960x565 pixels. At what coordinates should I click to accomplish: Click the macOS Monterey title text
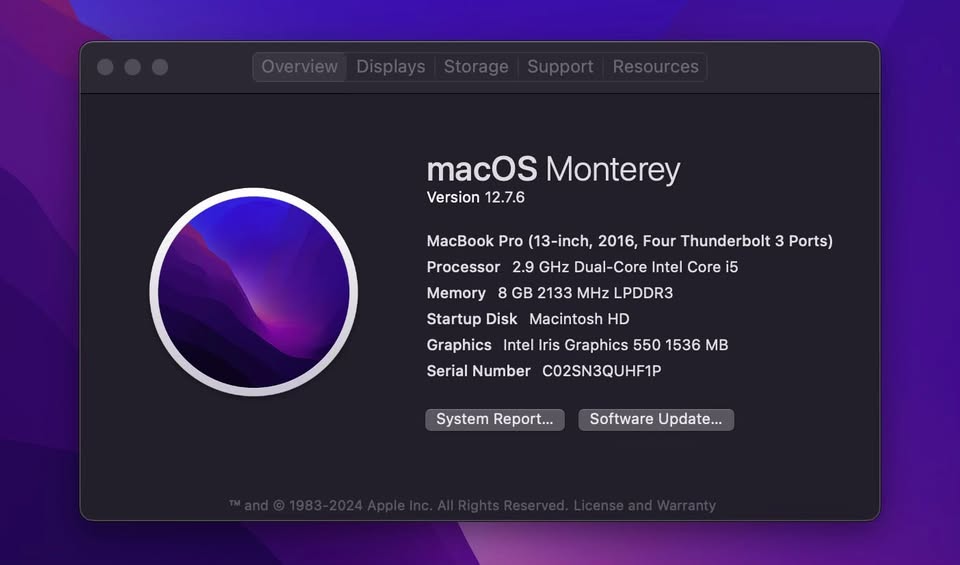click(x=553, y=169)
